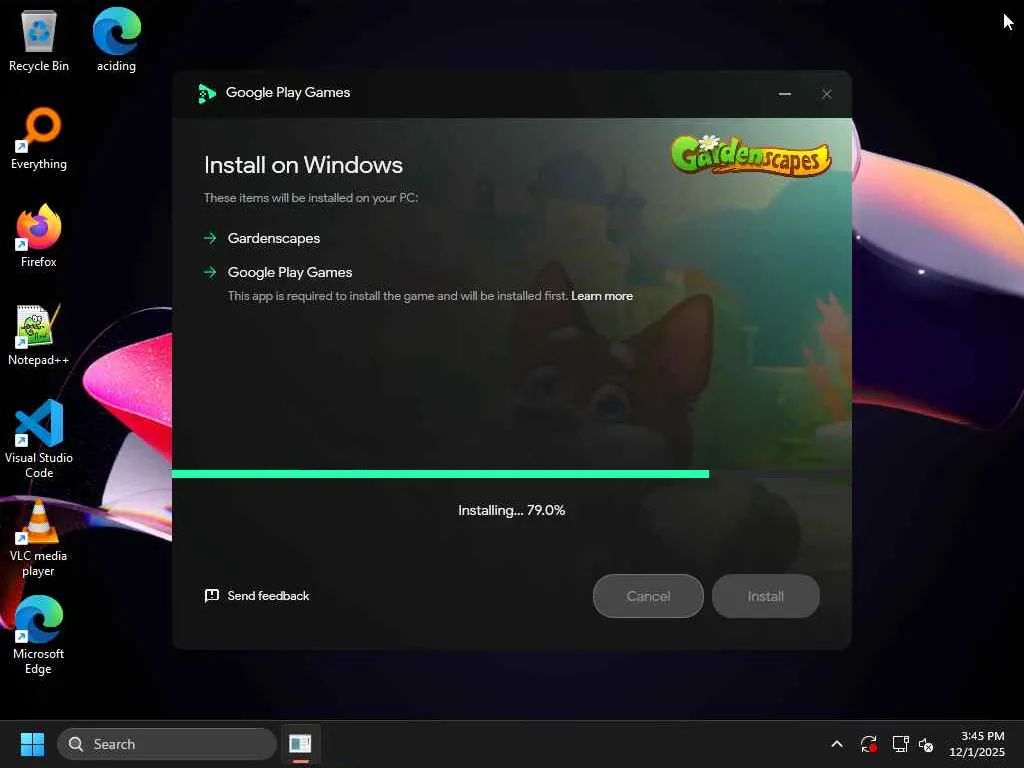1024x768 pixels.
Task: Open the Learn more link
Action: (x=601, y=296)
